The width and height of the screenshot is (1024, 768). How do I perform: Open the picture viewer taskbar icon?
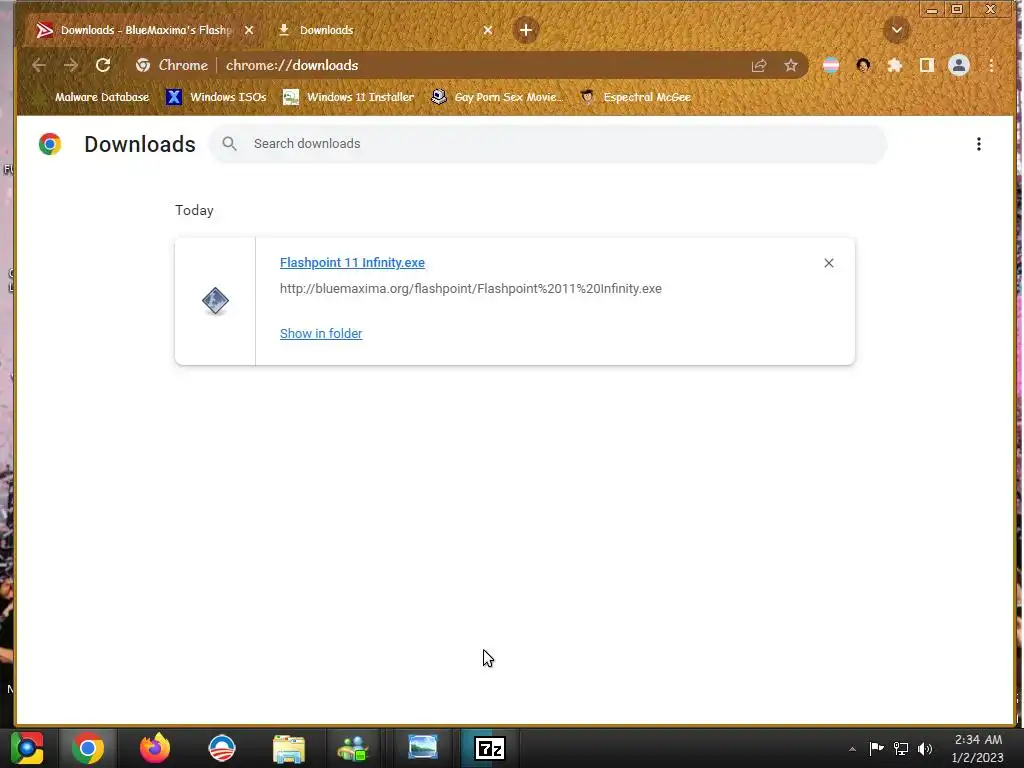423,747
